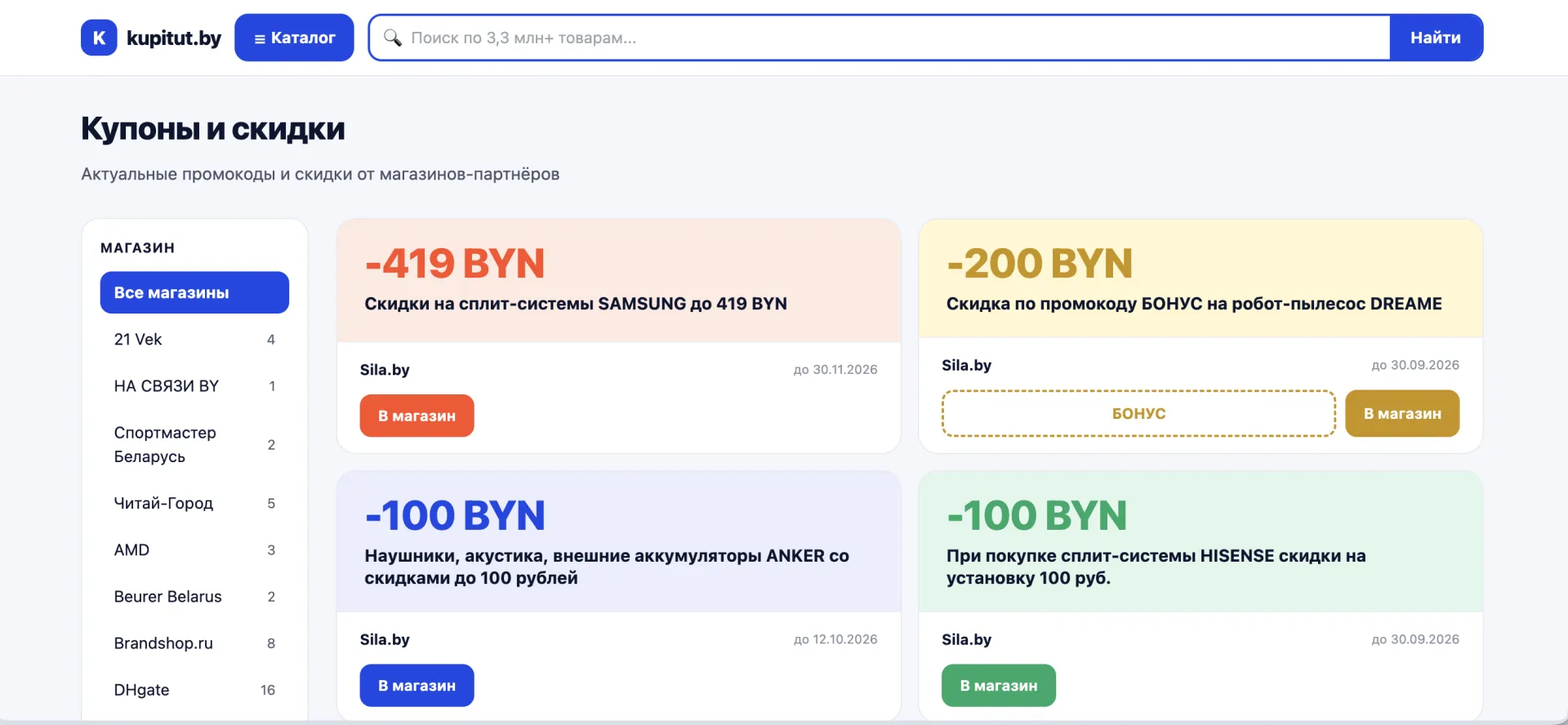
Task: Click the 'до 12.10.2026' expiry date
Action: [x=835, y=639]
